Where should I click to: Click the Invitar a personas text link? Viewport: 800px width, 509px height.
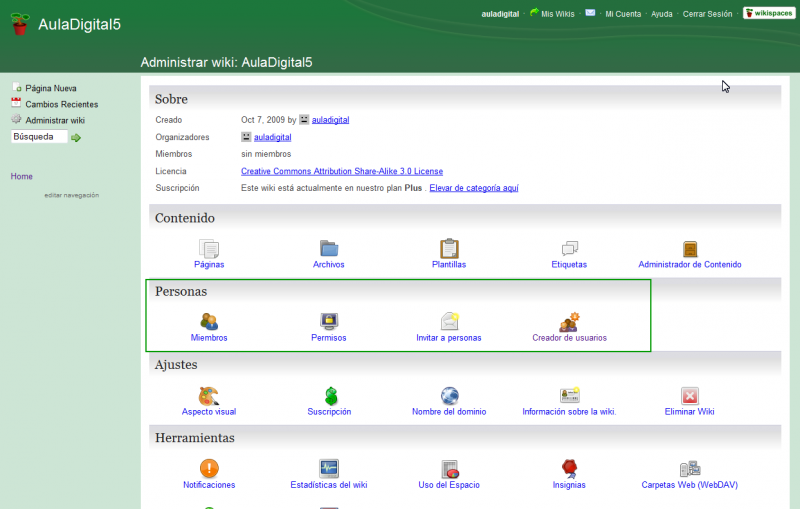(449, 338)
